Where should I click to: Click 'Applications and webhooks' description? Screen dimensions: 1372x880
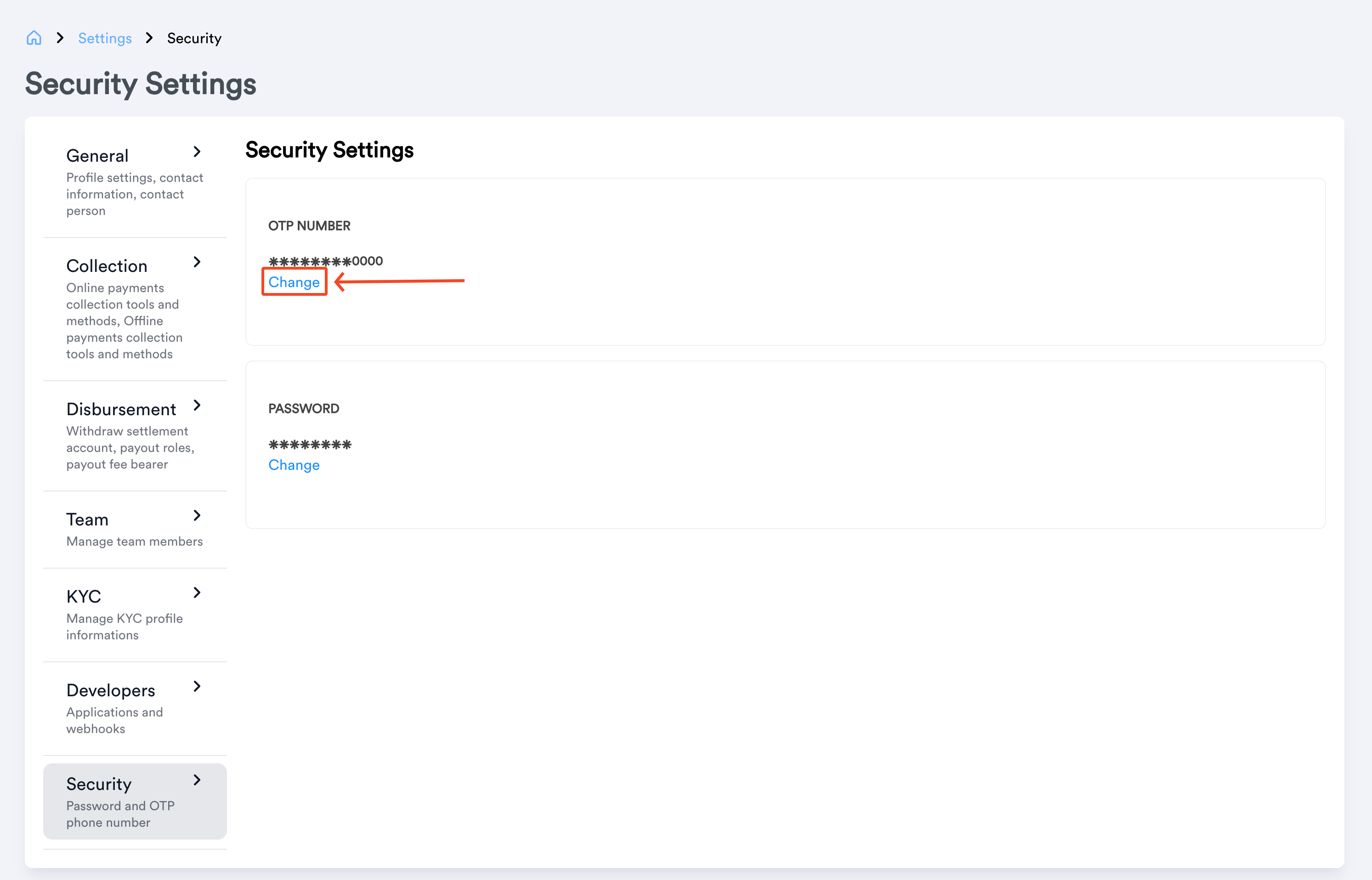coord(114,721)
